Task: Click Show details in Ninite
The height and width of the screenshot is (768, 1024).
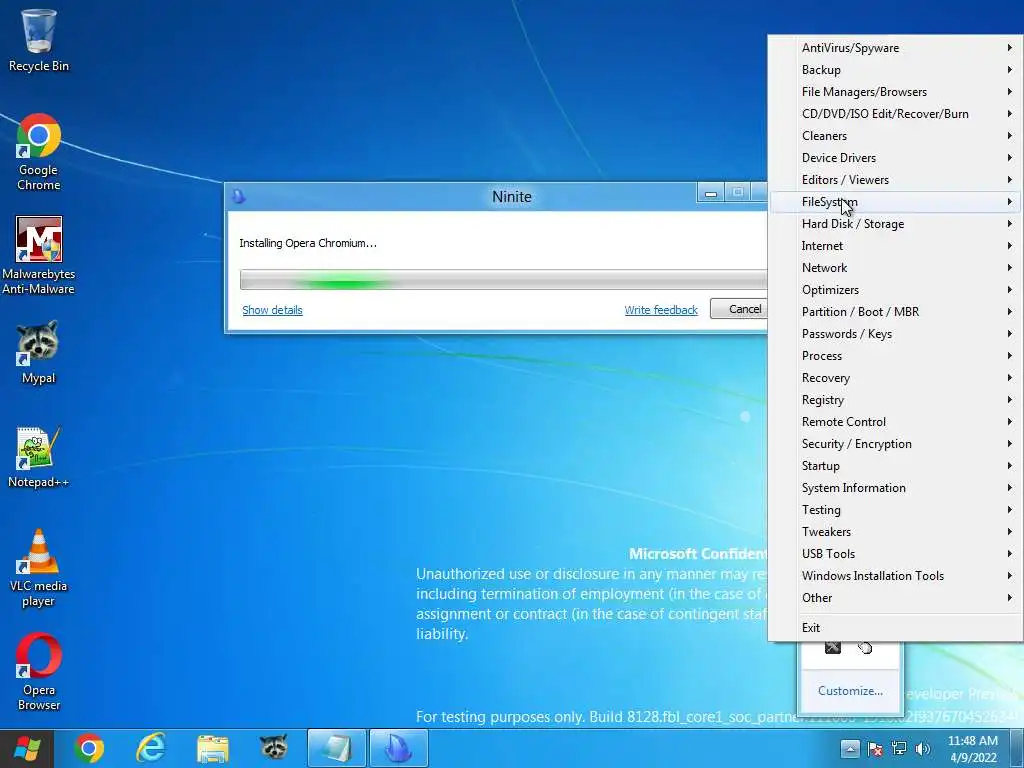Action: pyautogui.click(x=272, y=310)
